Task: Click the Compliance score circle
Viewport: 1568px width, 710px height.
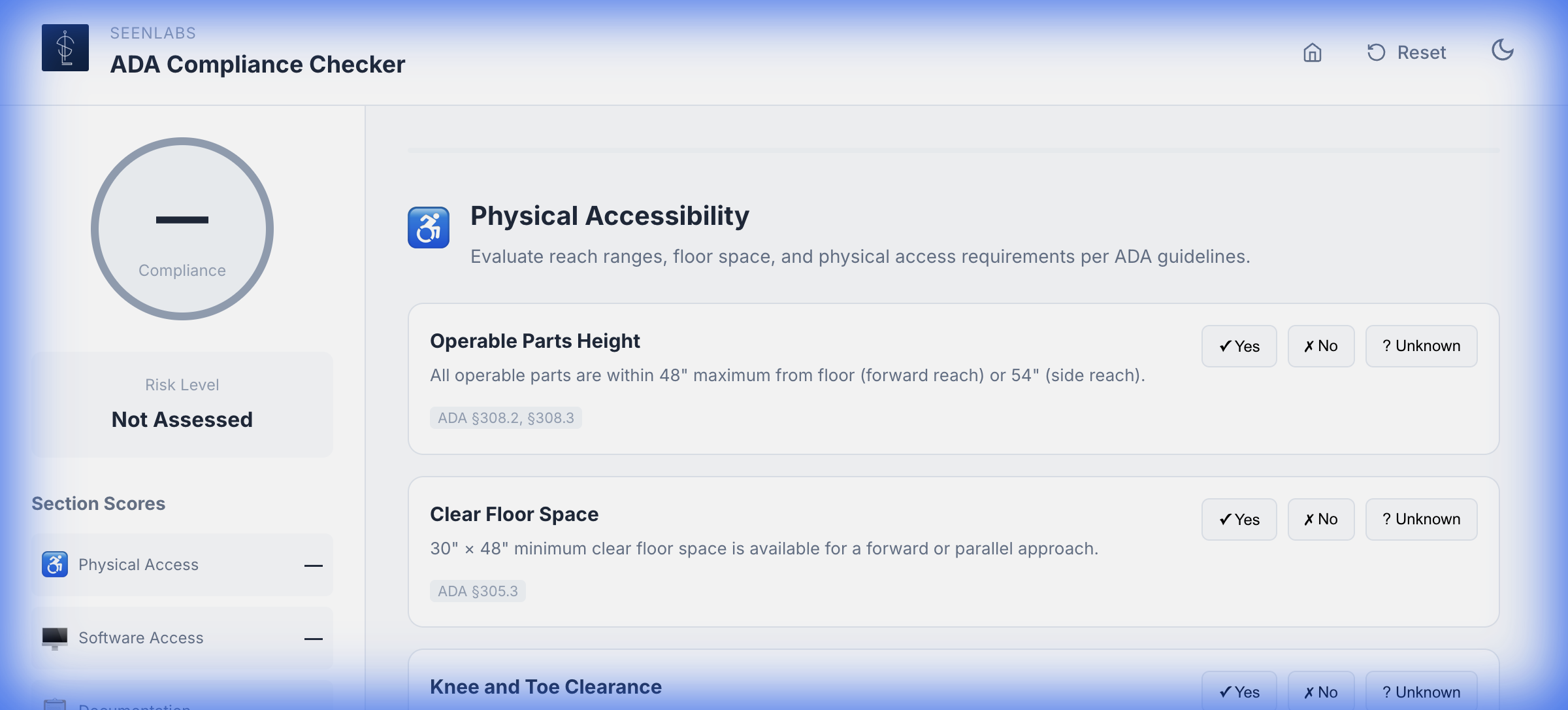Action: 182,229
